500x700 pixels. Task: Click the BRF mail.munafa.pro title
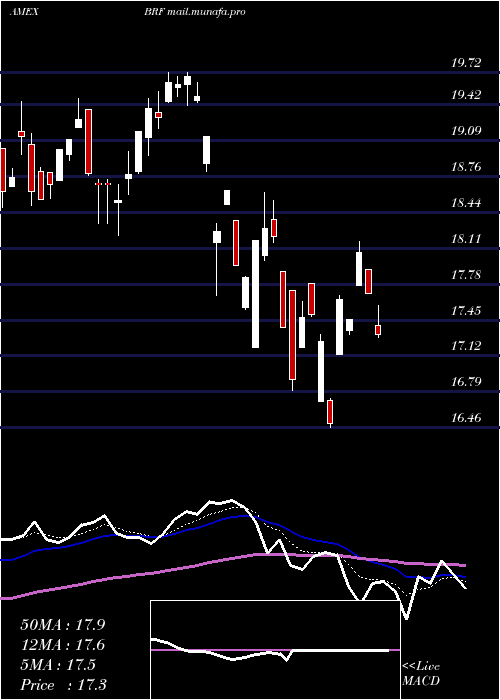(195, 12)
